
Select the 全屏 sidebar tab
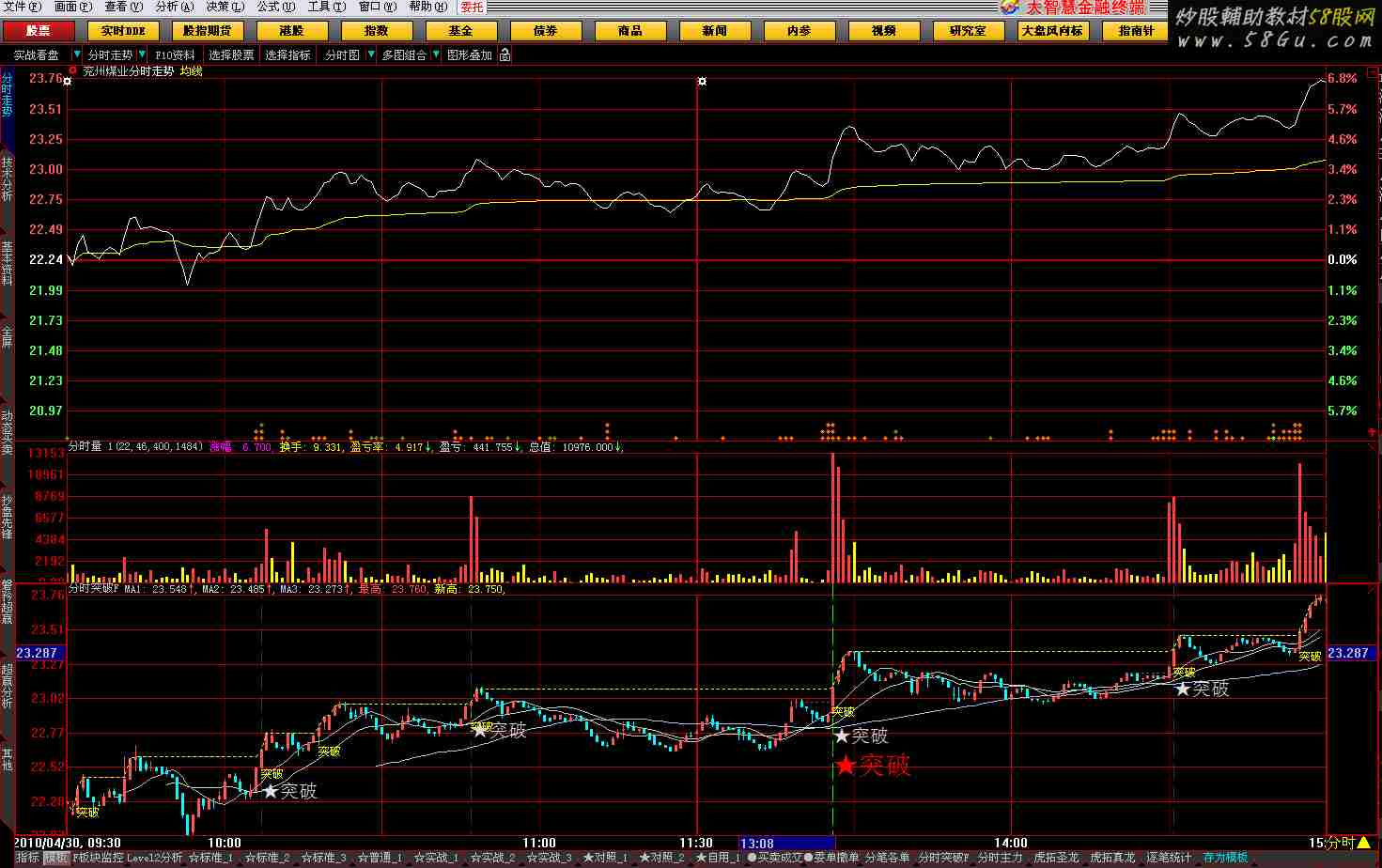8,338
